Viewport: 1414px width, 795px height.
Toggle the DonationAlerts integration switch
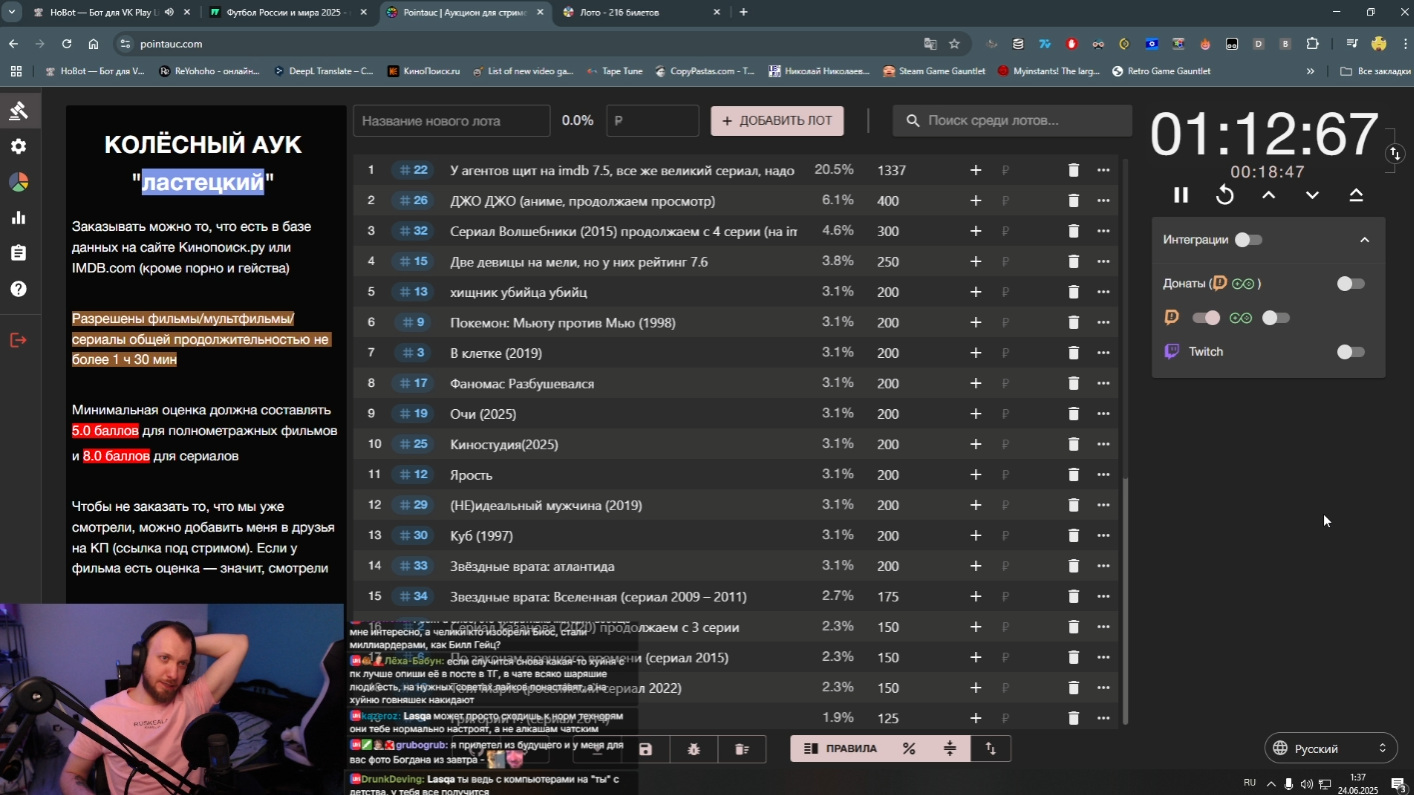pos(1206,318)
